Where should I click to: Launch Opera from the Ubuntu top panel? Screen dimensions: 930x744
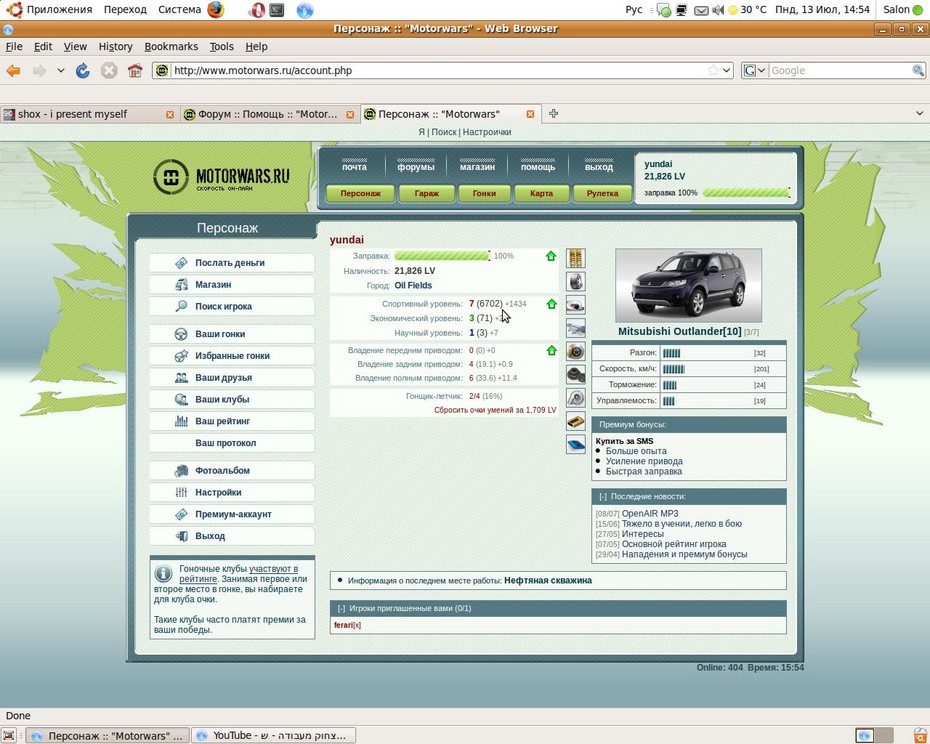tap(256, 10)
